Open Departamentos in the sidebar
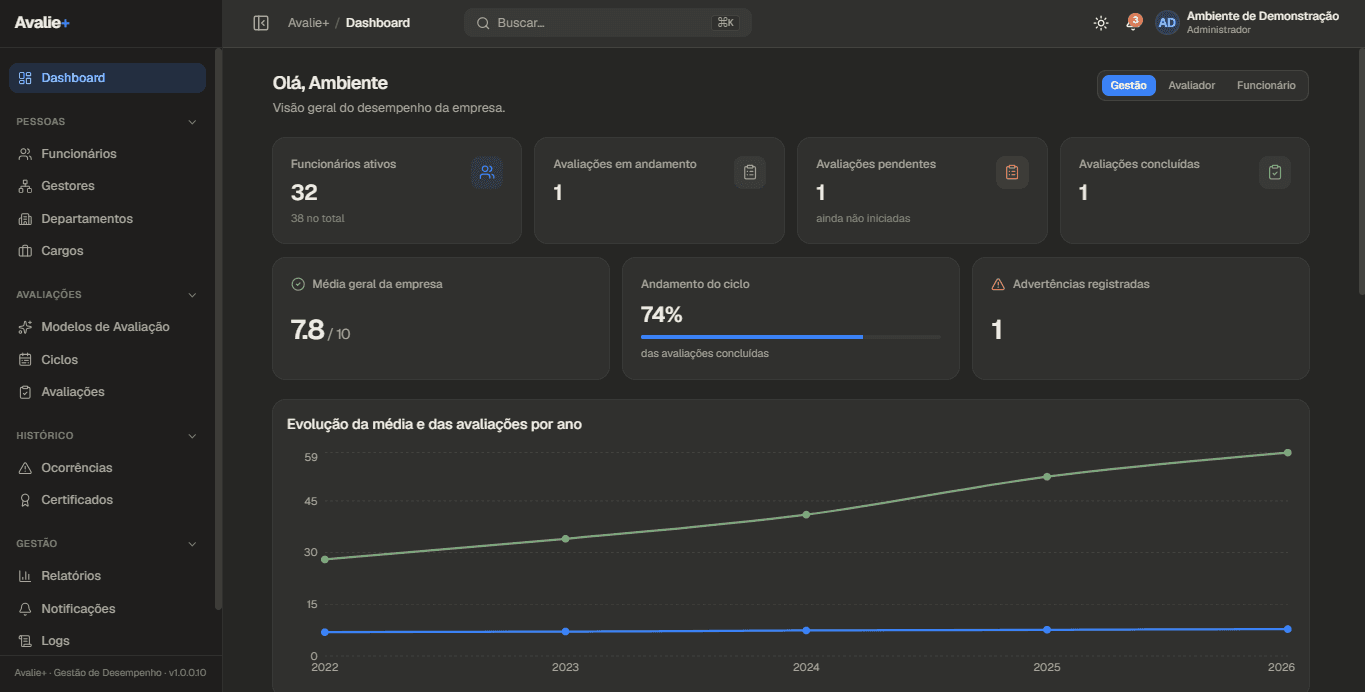The width and height of the screenshot is (1365, 692). (108, 219)
